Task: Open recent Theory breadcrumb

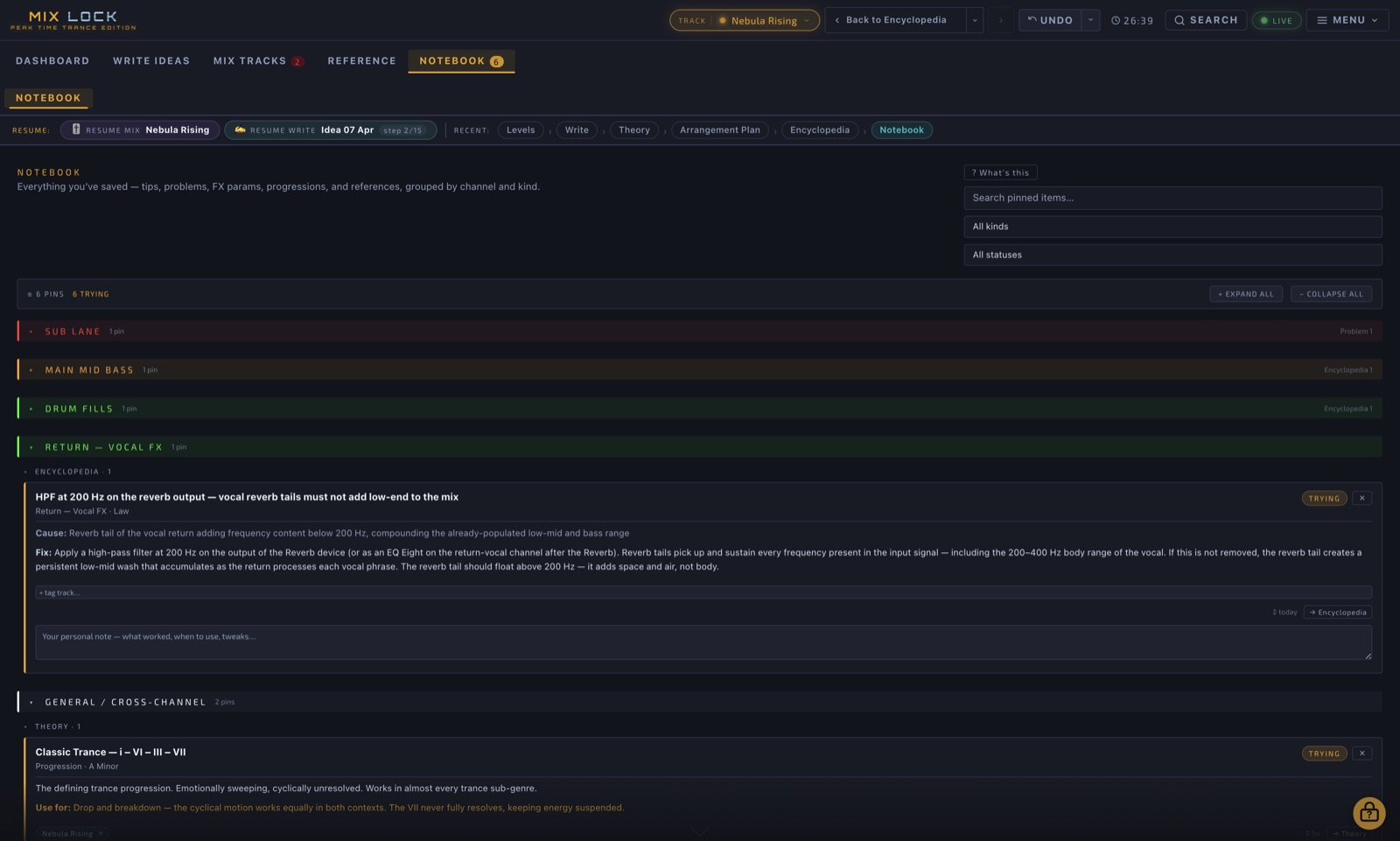Action: pos(634,130)
